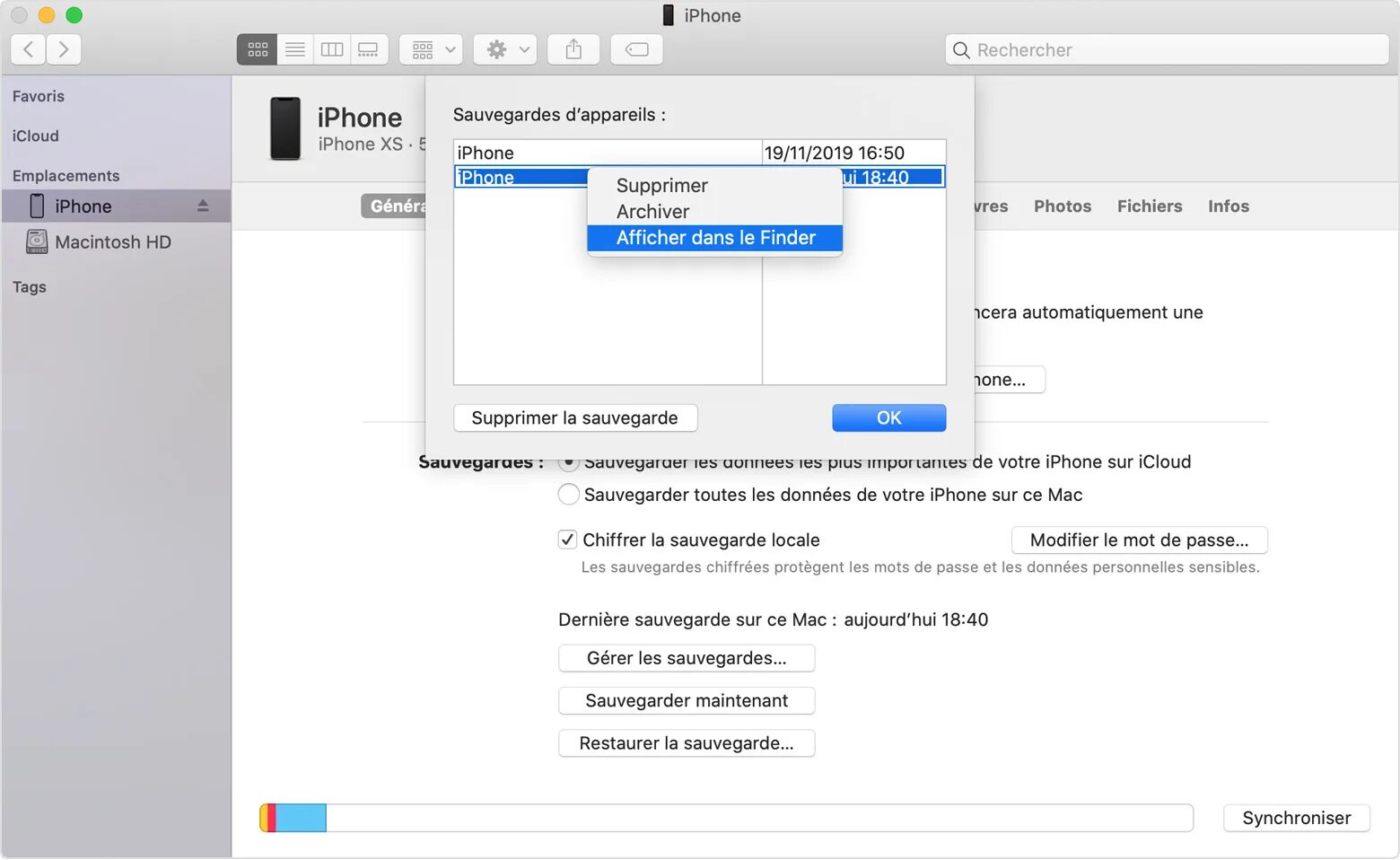Switch to gallery view

(x=369, y=49)
